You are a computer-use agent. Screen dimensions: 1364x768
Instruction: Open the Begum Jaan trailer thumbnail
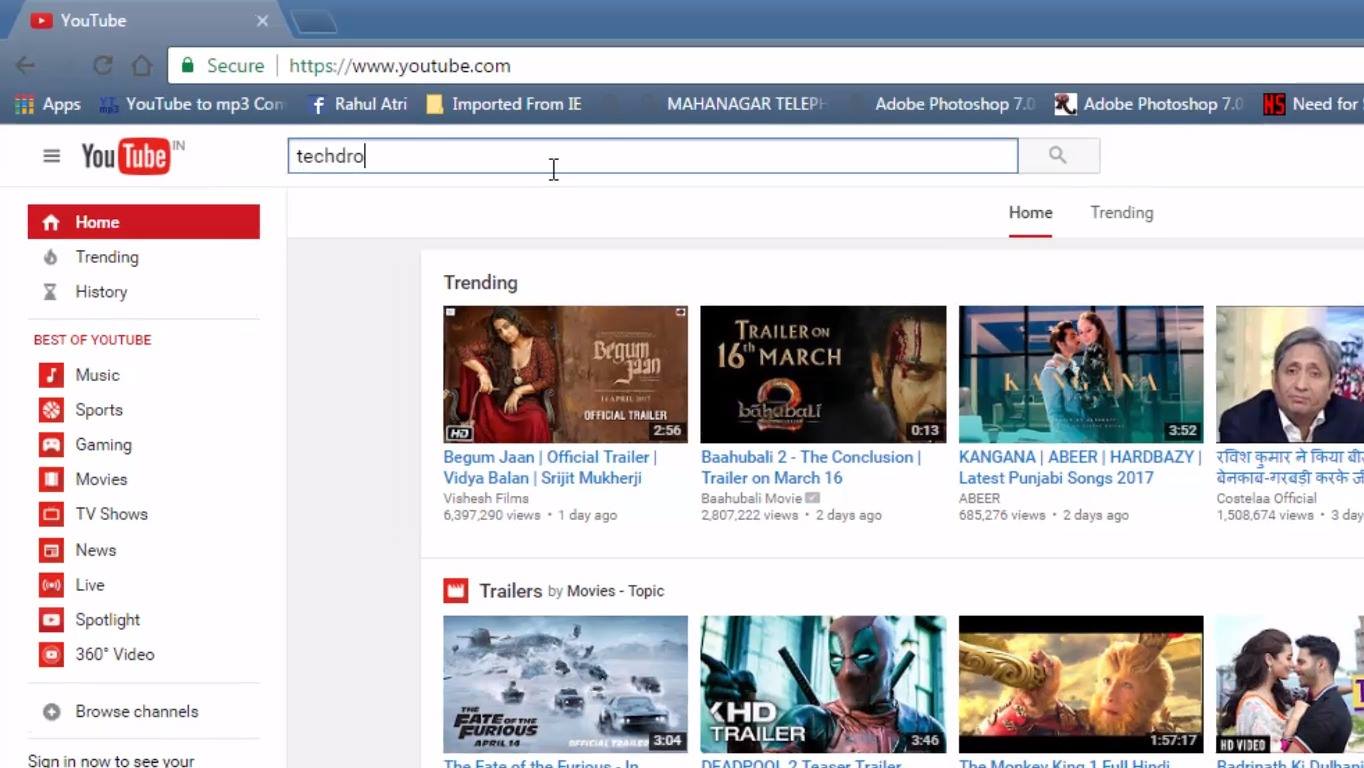click(x=566, y=374)
